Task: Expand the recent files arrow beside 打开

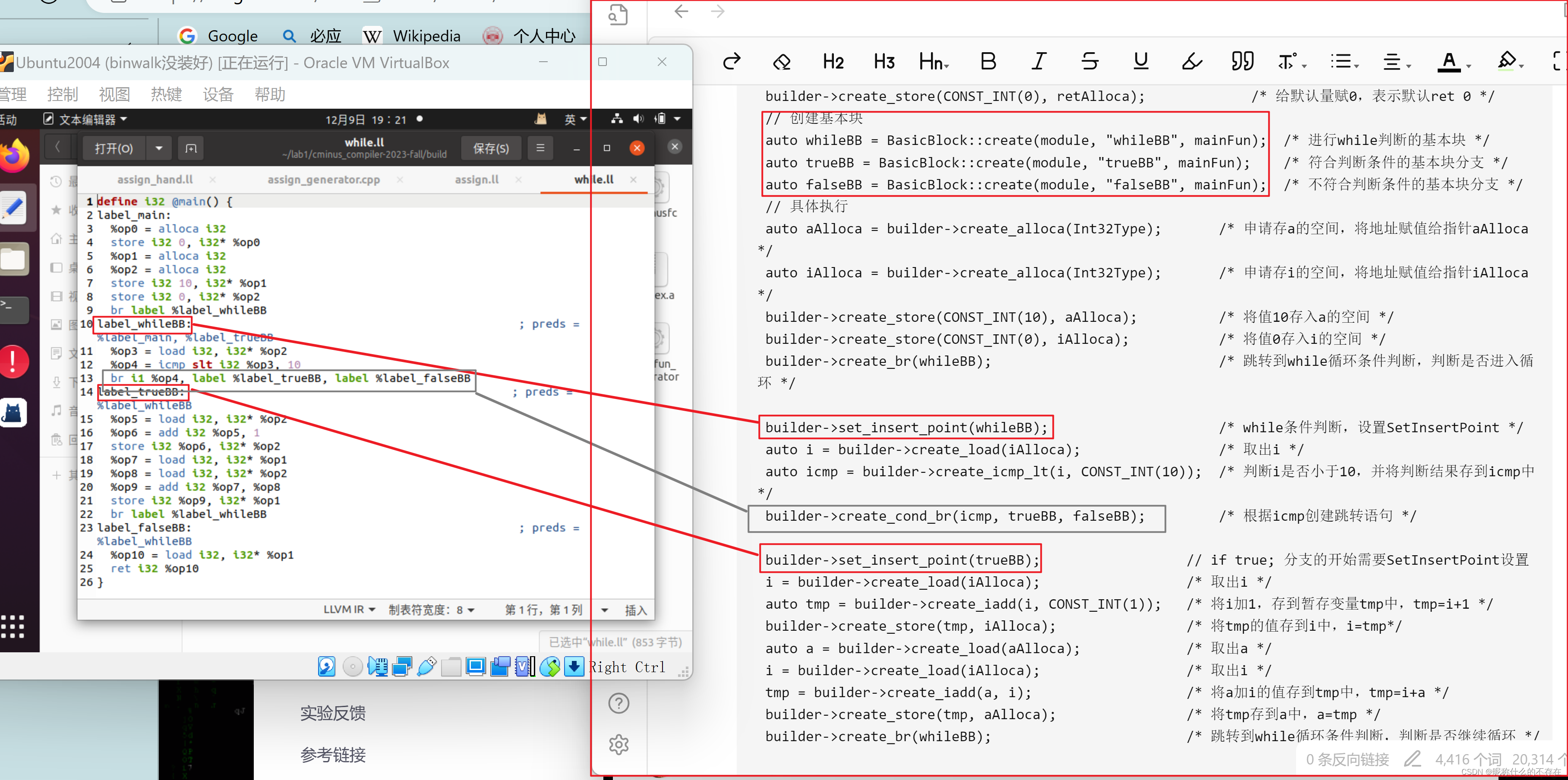Action: pyautogui.click(x=159, y=148)
